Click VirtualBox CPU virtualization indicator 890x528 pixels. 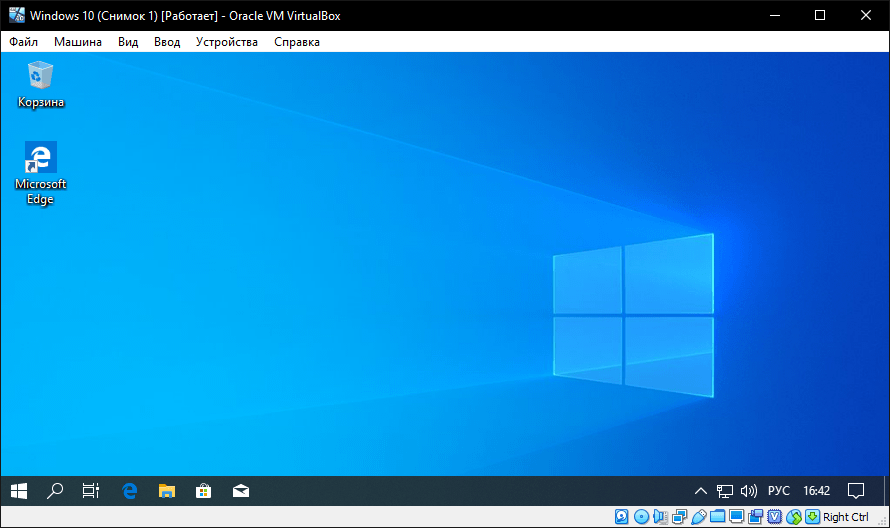tap(775, 517)
